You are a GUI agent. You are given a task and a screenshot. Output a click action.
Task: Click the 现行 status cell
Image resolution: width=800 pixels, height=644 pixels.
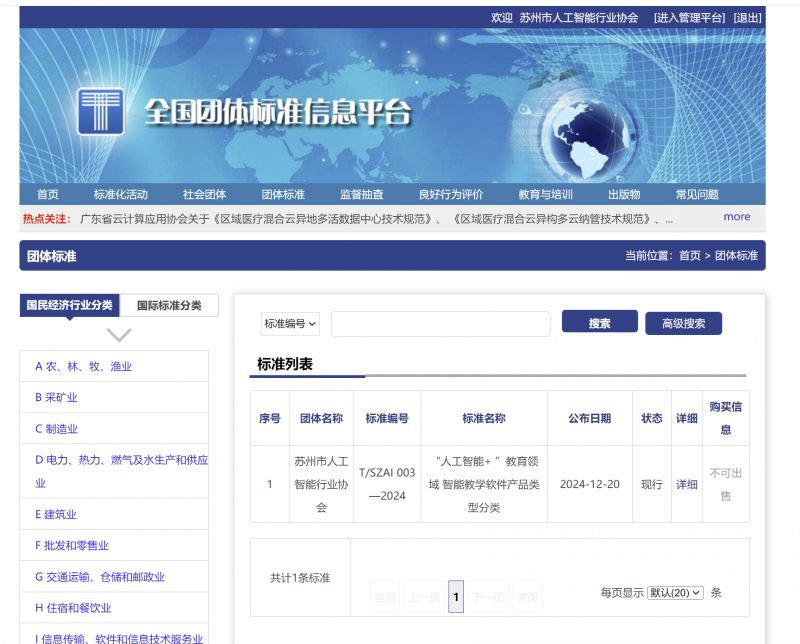click(x=652, y=484)
